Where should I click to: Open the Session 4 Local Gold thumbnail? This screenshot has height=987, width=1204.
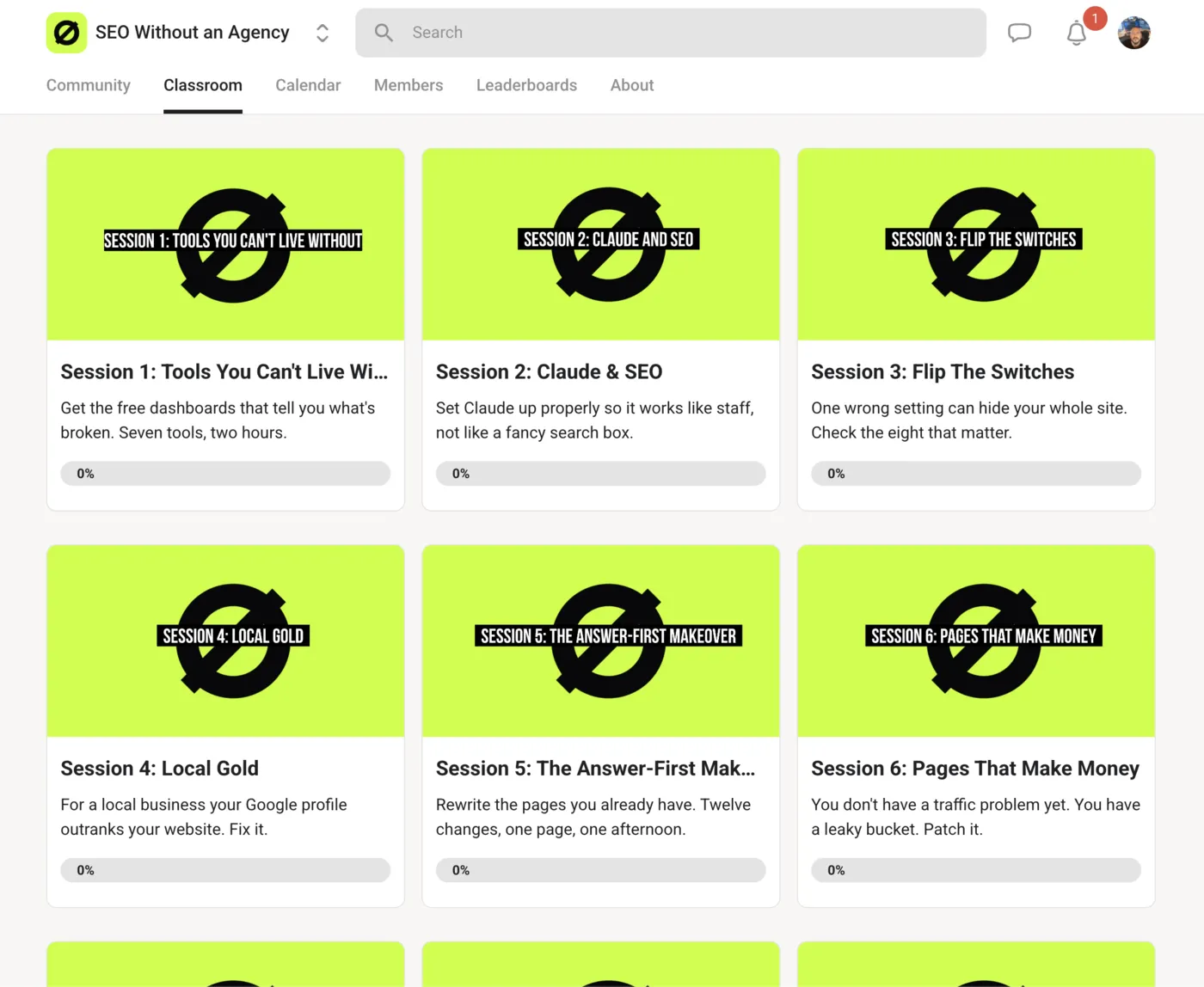pos(225,641)
